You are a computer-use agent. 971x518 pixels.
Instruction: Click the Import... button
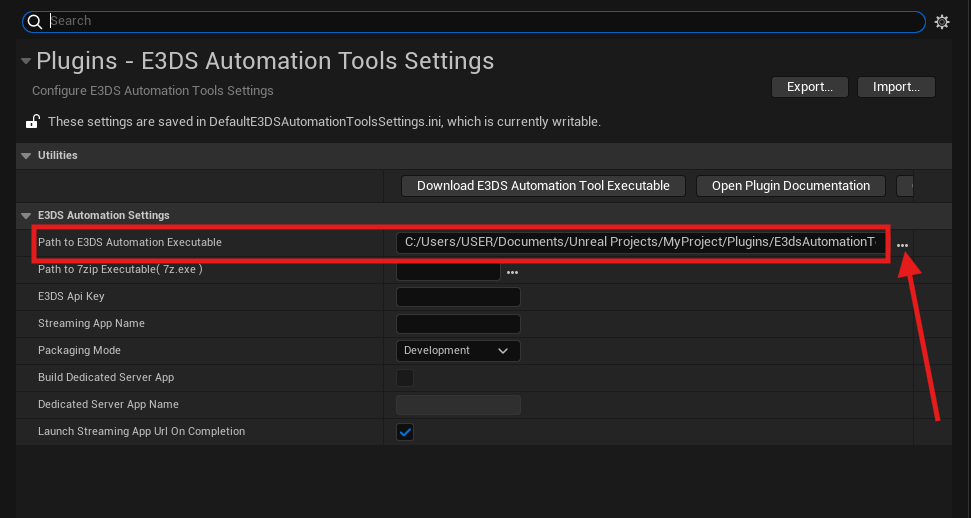pyautogui.click(x=896, y=87)
